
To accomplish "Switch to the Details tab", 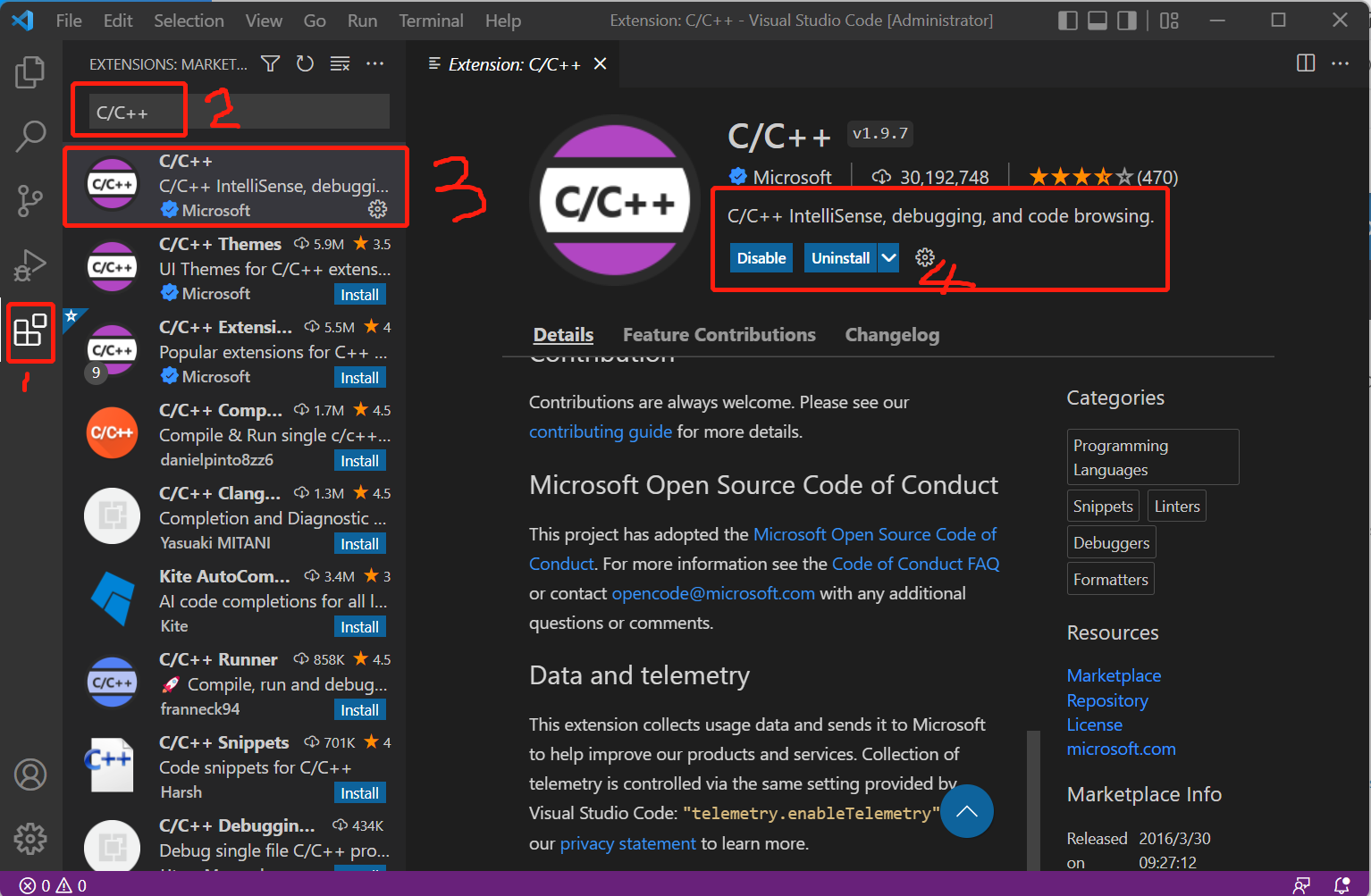I will 563,334.
